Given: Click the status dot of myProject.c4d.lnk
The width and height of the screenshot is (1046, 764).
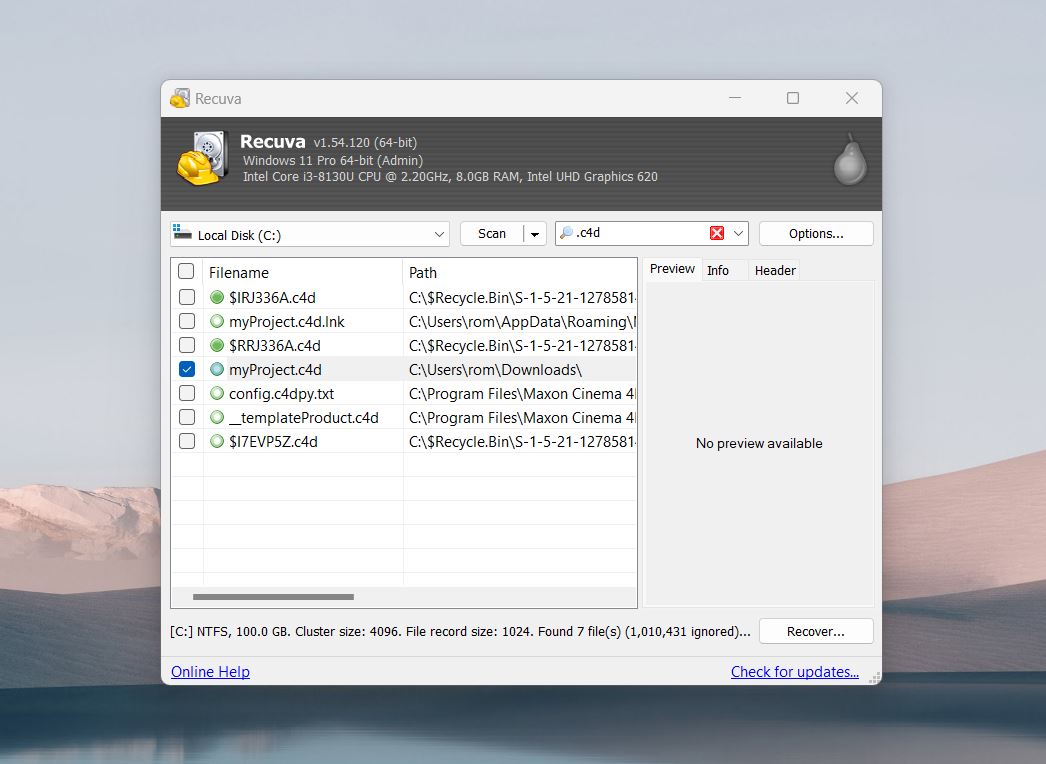Looking at the screenshot, I should coord(217,321).
